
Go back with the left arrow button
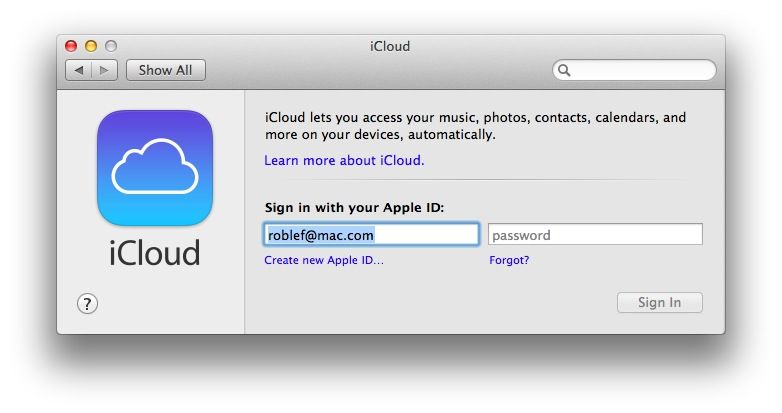tap(78, 70)
